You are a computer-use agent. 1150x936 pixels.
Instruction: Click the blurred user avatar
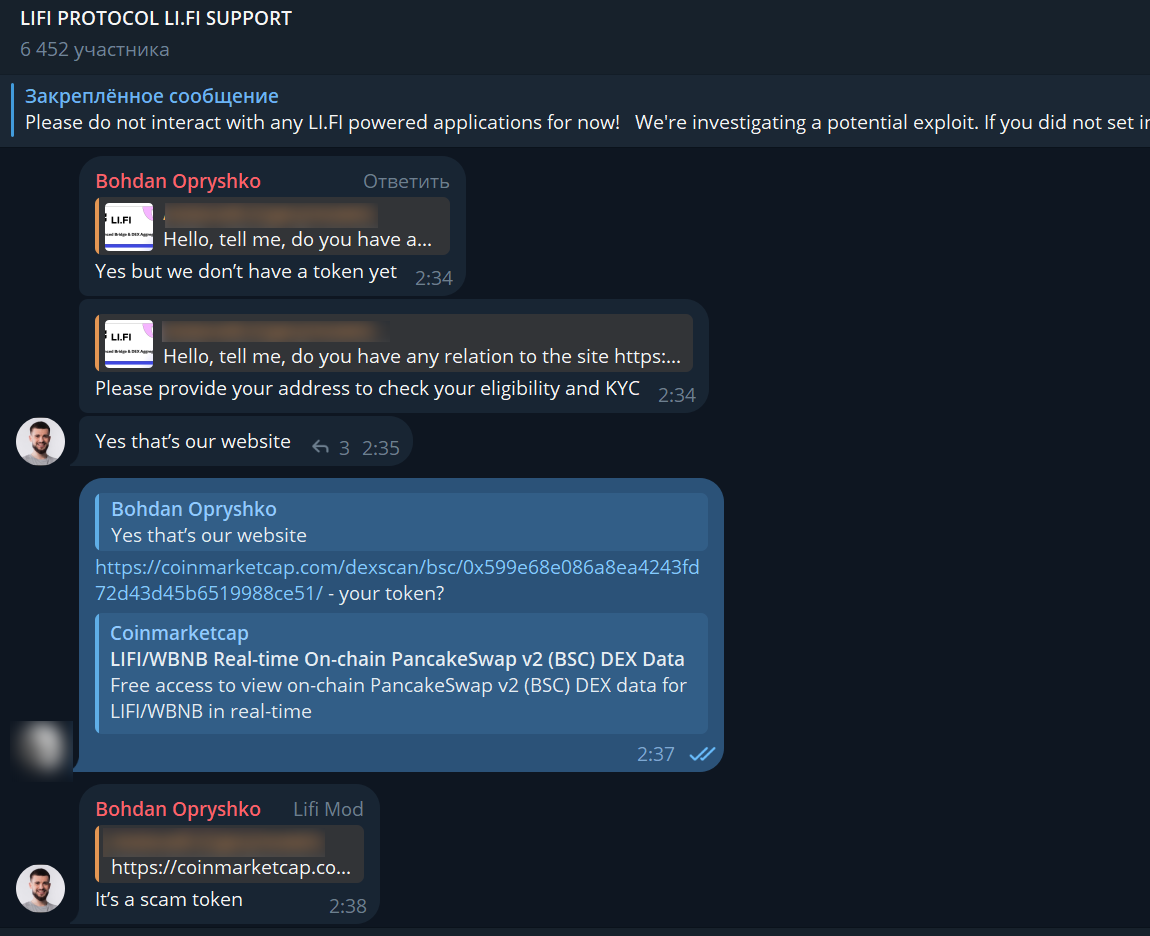(x=42, y=748)
